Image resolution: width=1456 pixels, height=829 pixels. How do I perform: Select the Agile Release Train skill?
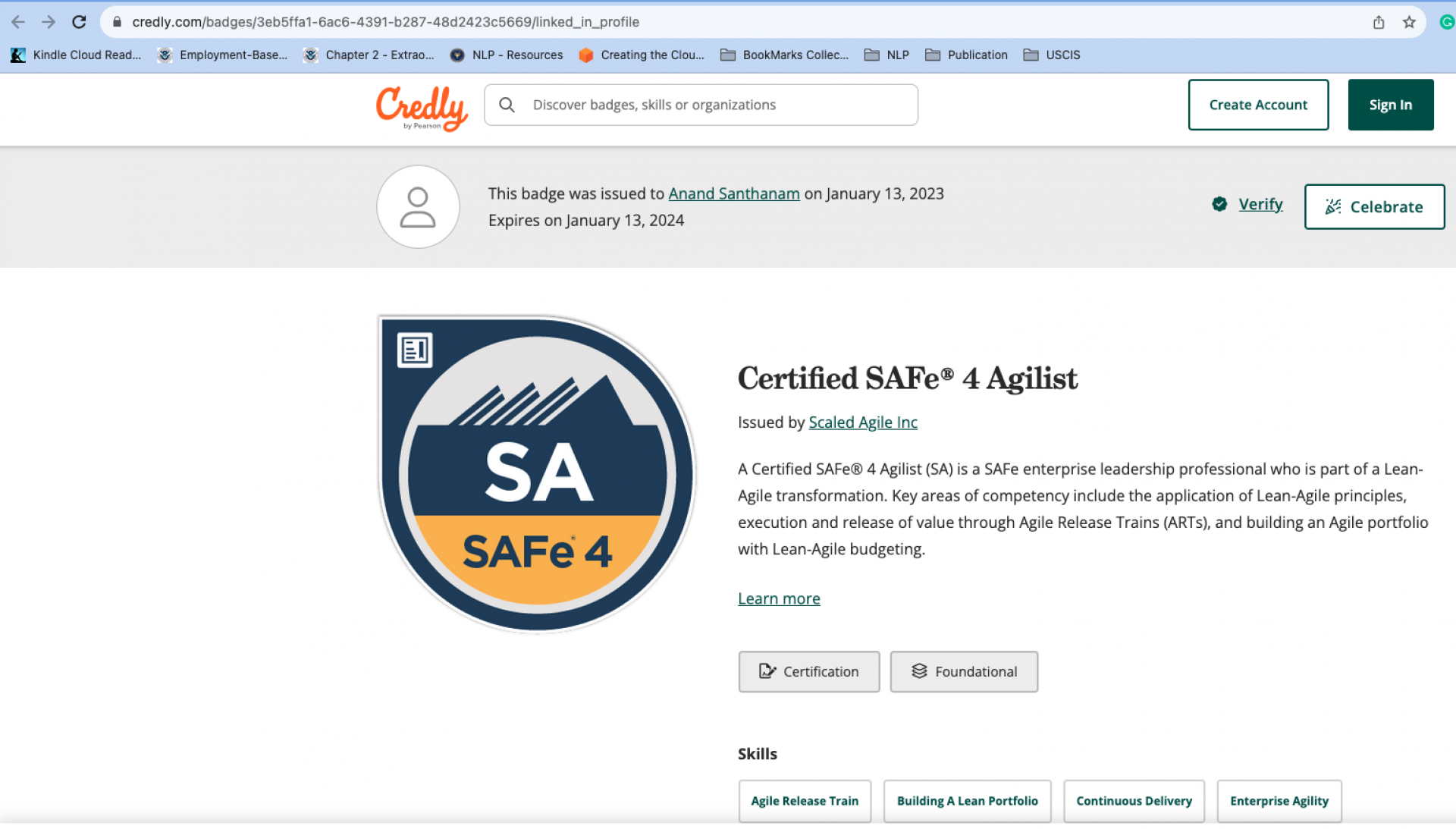tap(805, 801)
